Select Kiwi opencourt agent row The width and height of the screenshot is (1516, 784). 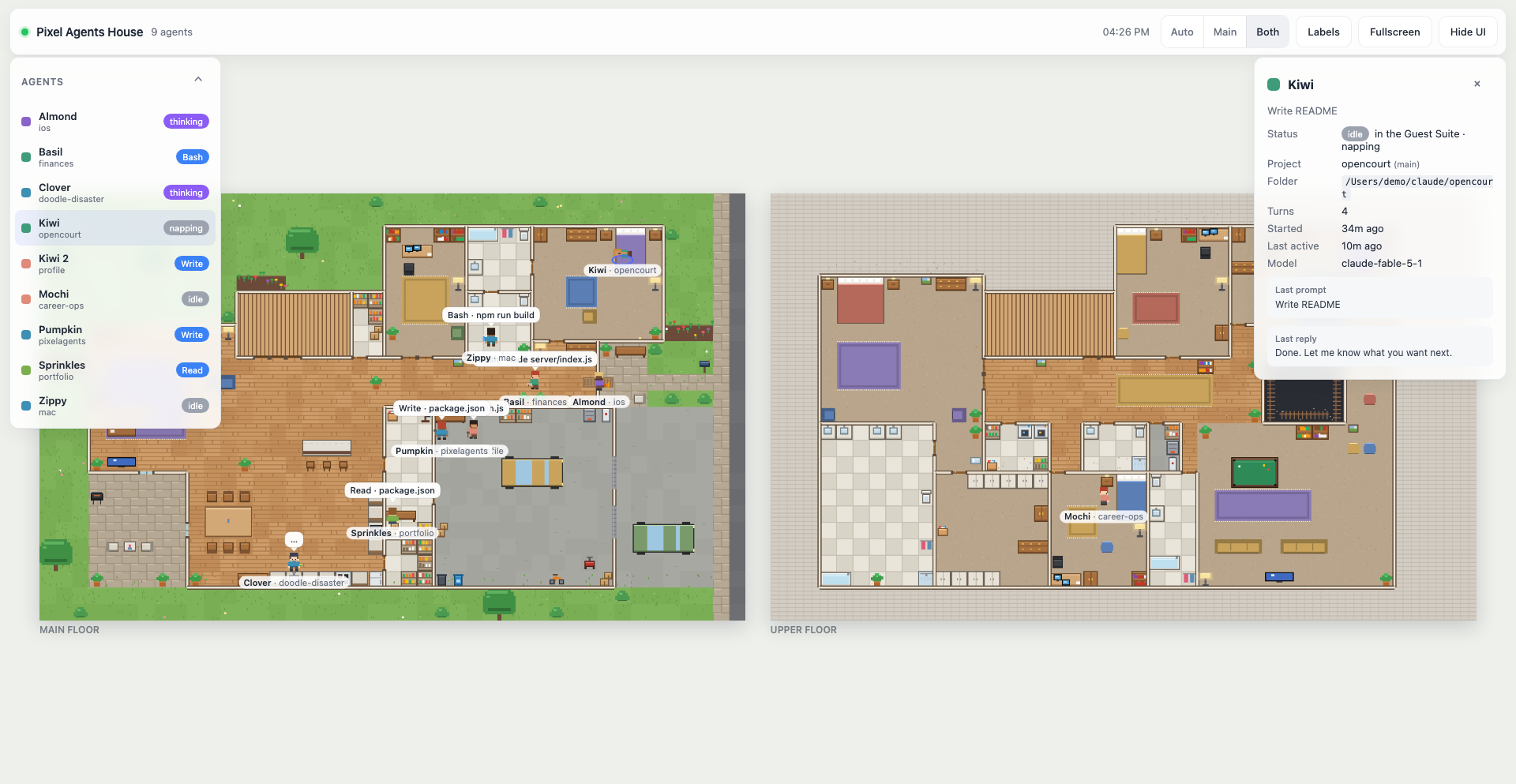point(115,228)
